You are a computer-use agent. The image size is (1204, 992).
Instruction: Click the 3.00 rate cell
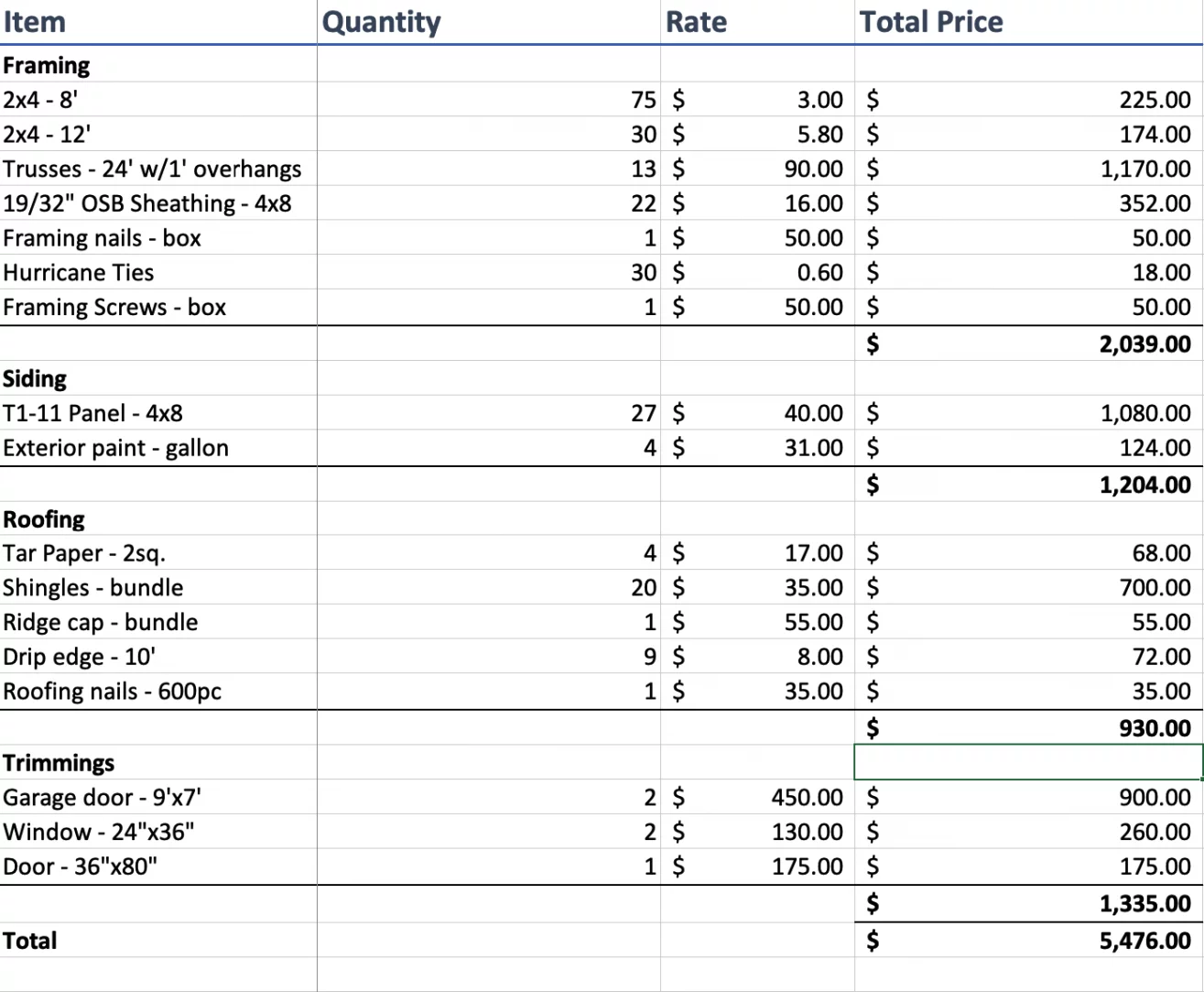[x=757, y=100]
